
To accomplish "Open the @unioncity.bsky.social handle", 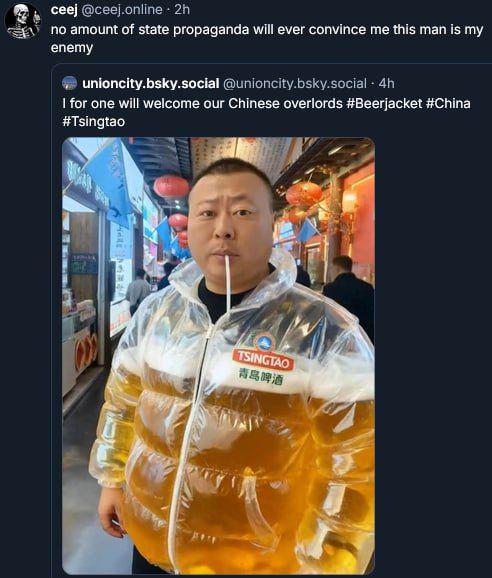I will pos(295,84).
